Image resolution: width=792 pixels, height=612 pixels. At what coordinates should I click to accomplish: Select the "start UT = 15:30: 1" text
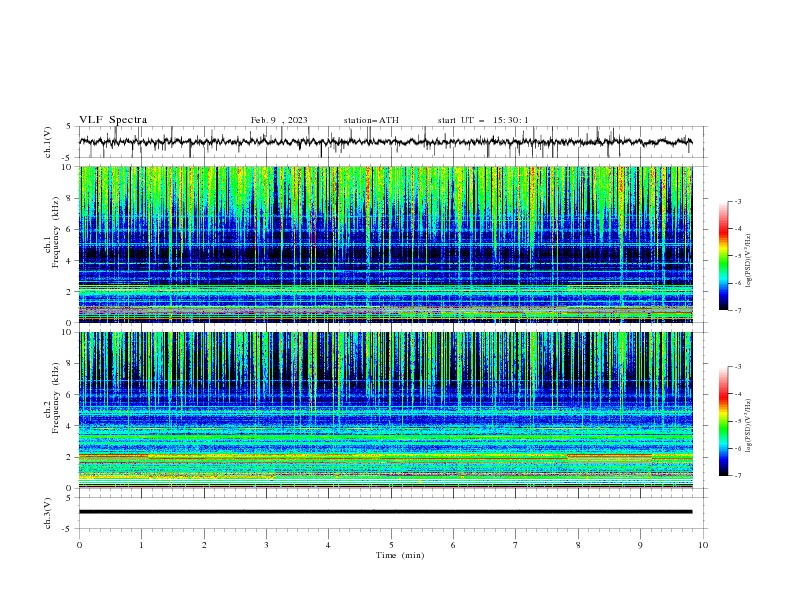[483, 120]
